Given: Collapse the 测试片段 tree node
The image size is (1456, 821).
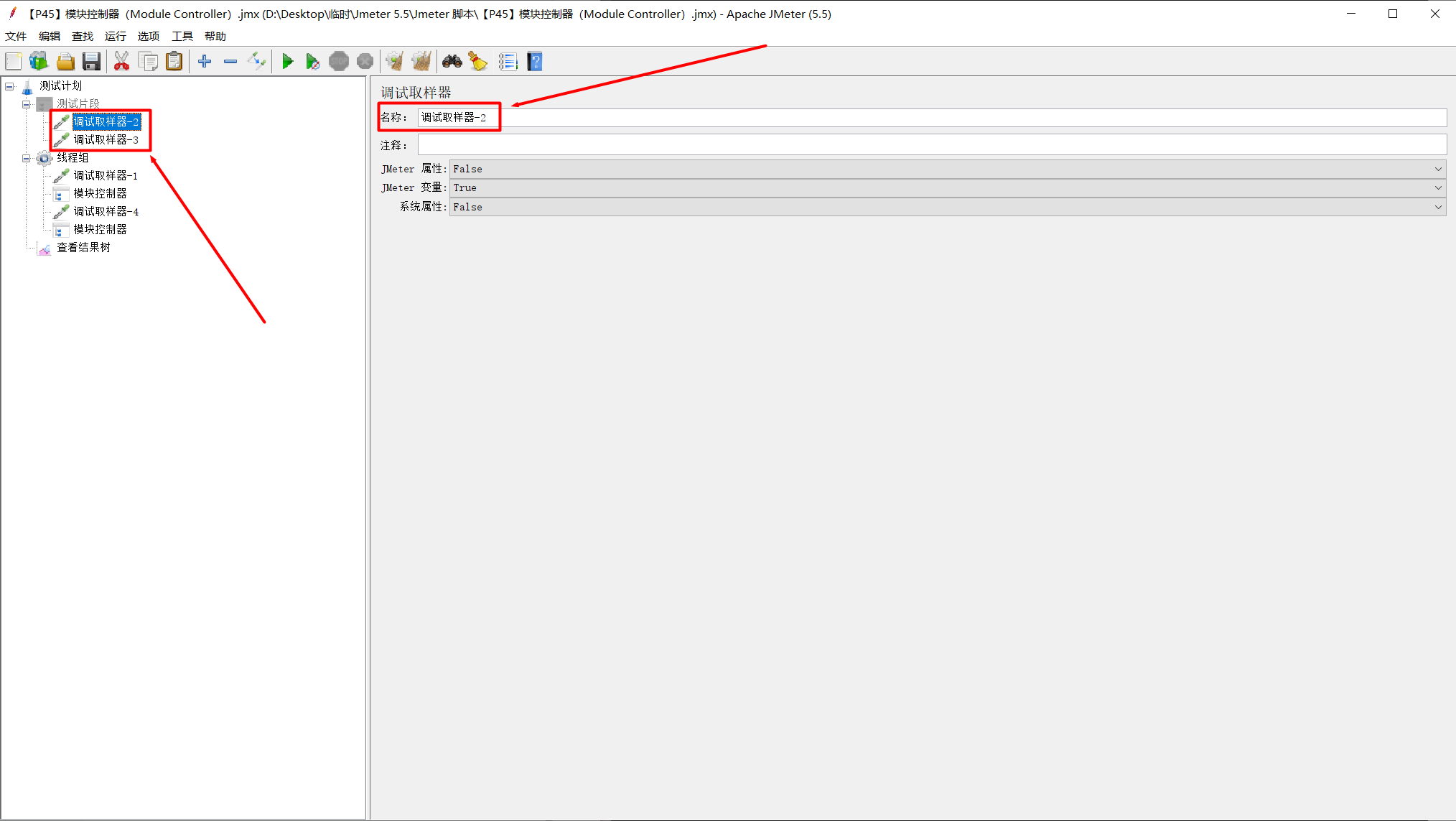Looking at the screenshot, I should click(27, 104).
